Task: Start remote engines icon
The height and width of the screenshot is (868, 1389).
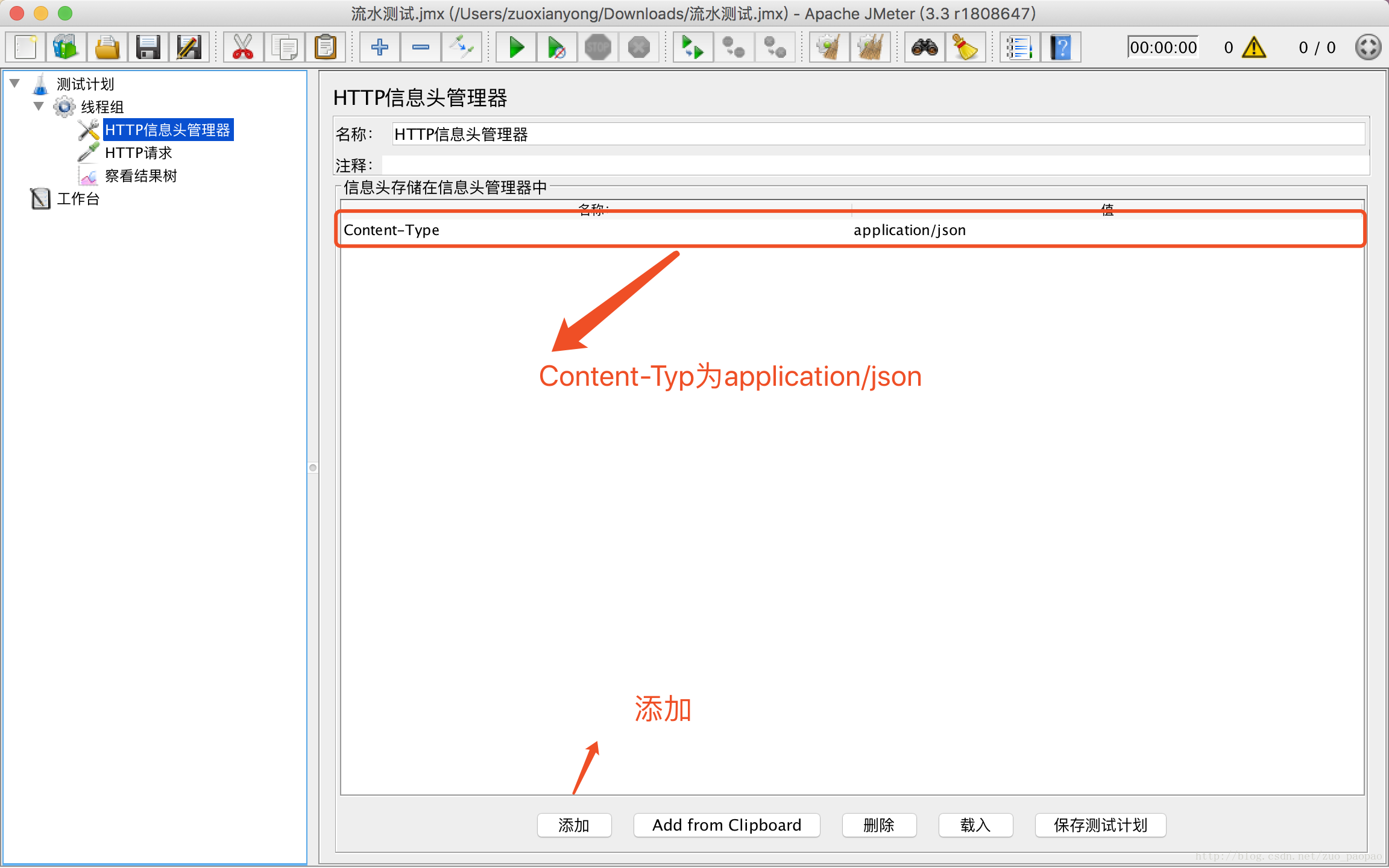Action: (x=693, y=47)
